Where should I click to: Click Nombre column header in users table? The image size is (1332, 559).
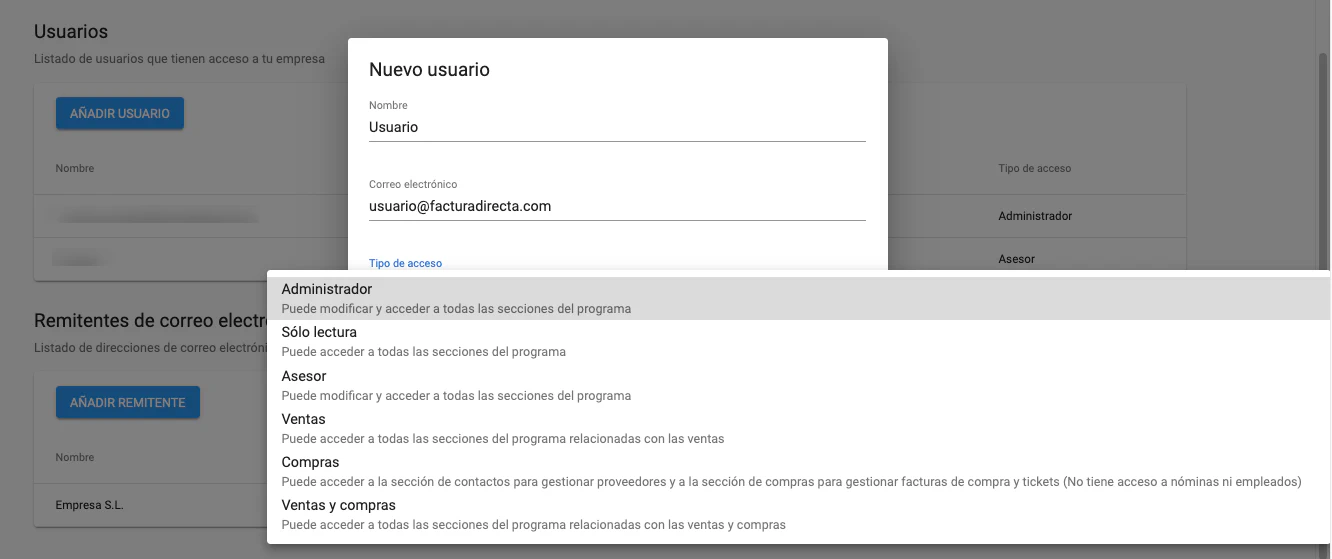tap(75, 168)
